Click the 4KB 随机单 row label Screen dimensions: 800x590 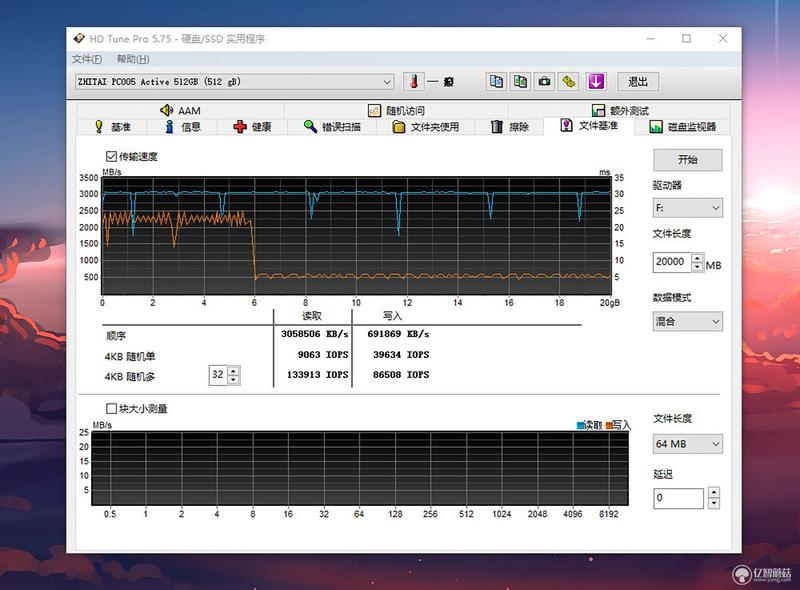130,356
